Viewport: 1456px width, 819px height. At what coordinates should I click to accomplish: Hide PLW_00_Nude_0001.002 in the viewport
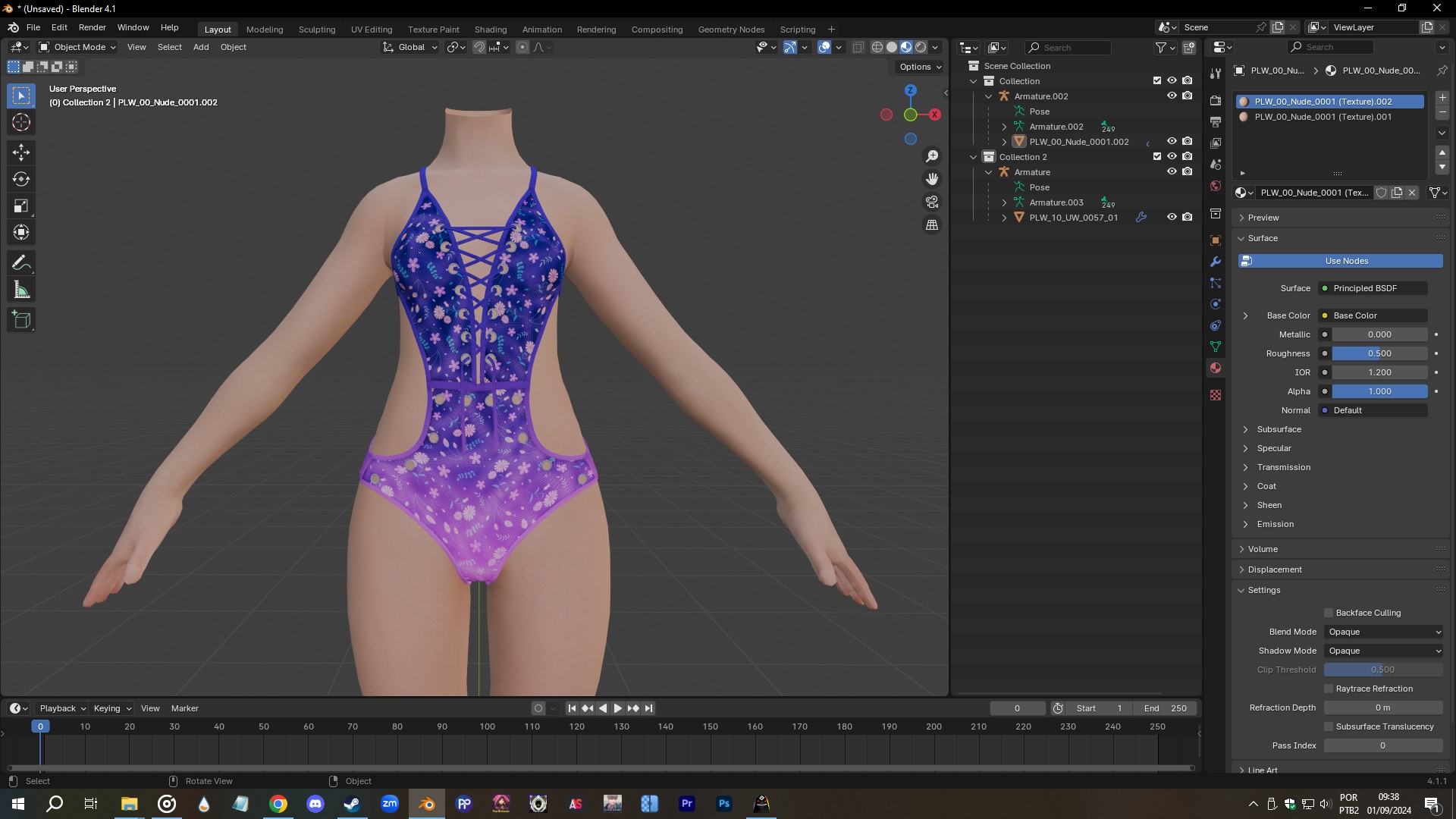1172,142
